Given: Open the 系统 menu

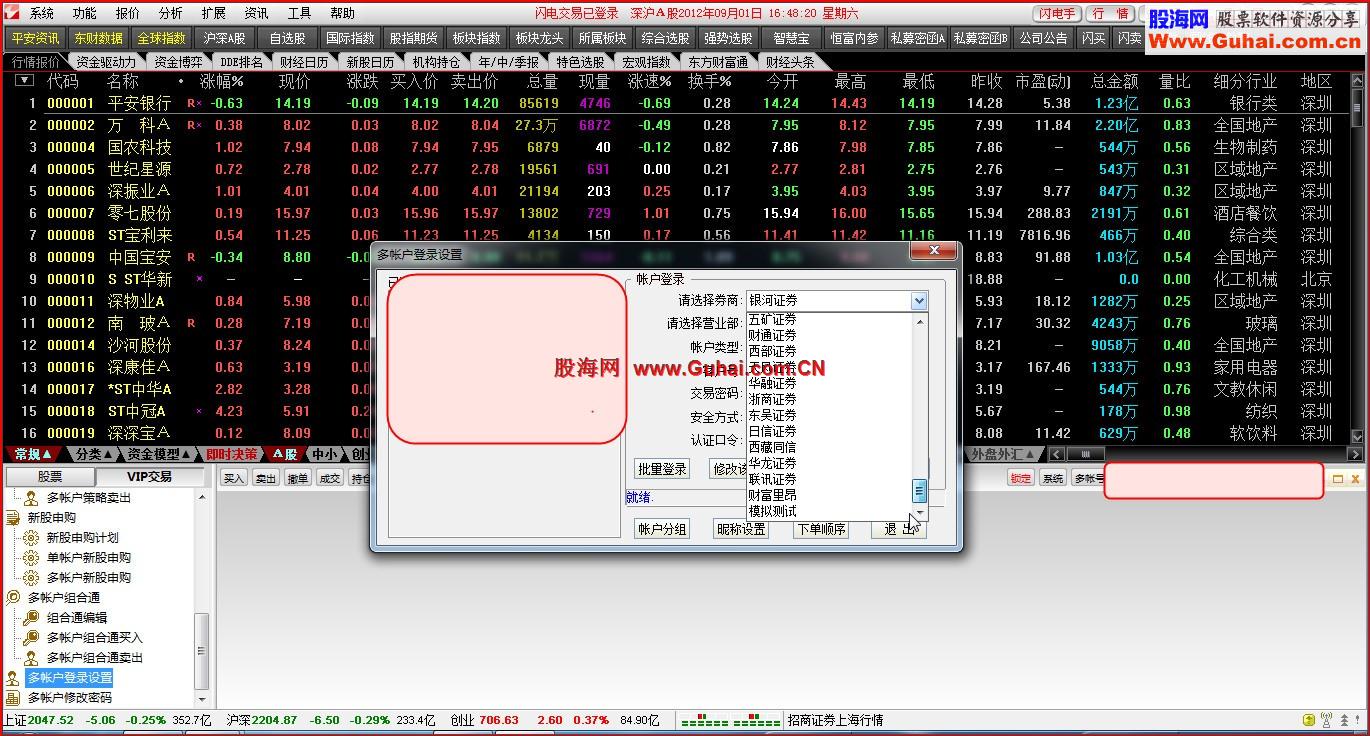Looking at the screenshot, I should tap(42, 13).
